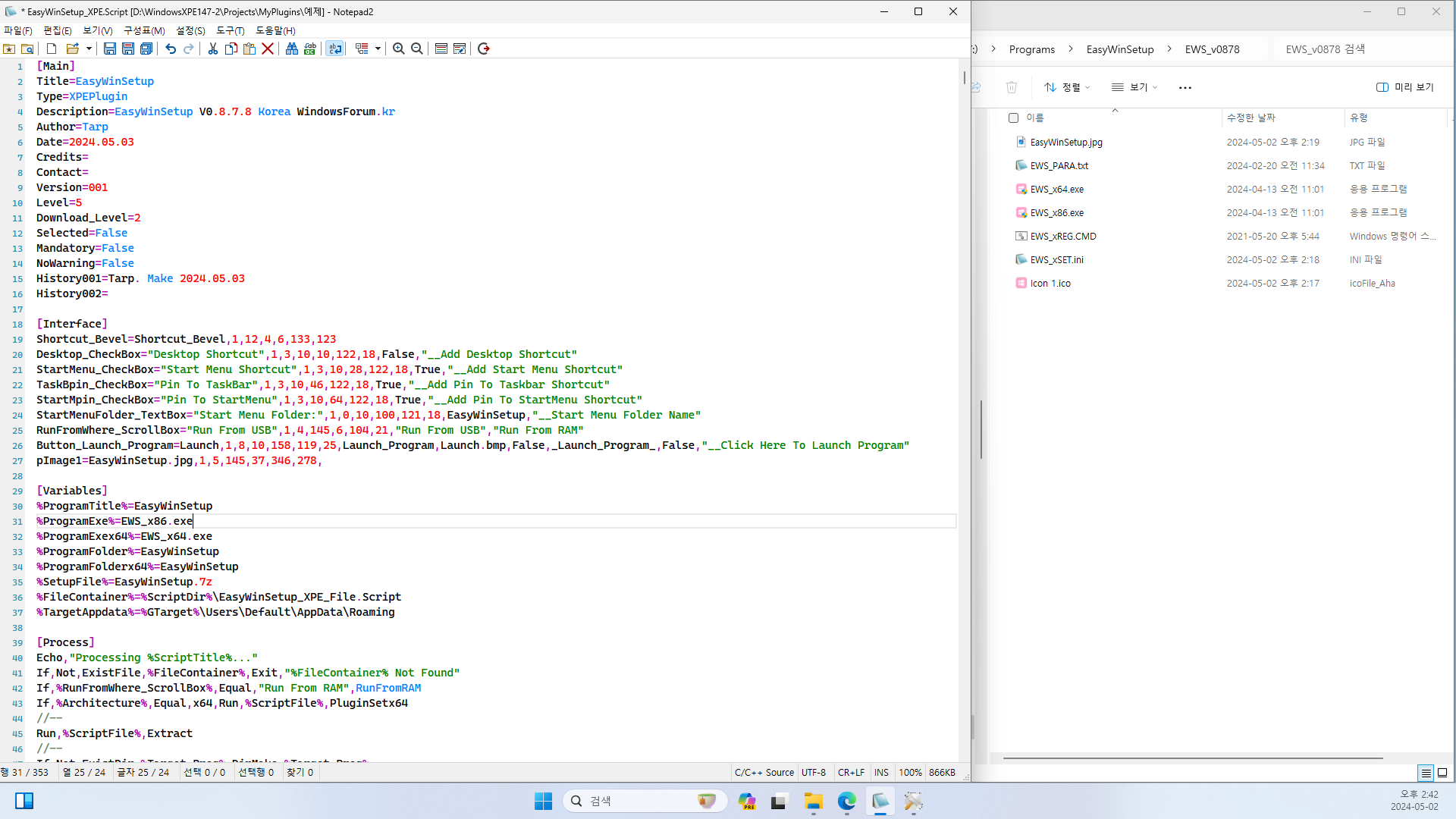The height and width of the screenshot is (819, 1456).
Task: Cut selection with scissors icon
Action: coord(213,49)
